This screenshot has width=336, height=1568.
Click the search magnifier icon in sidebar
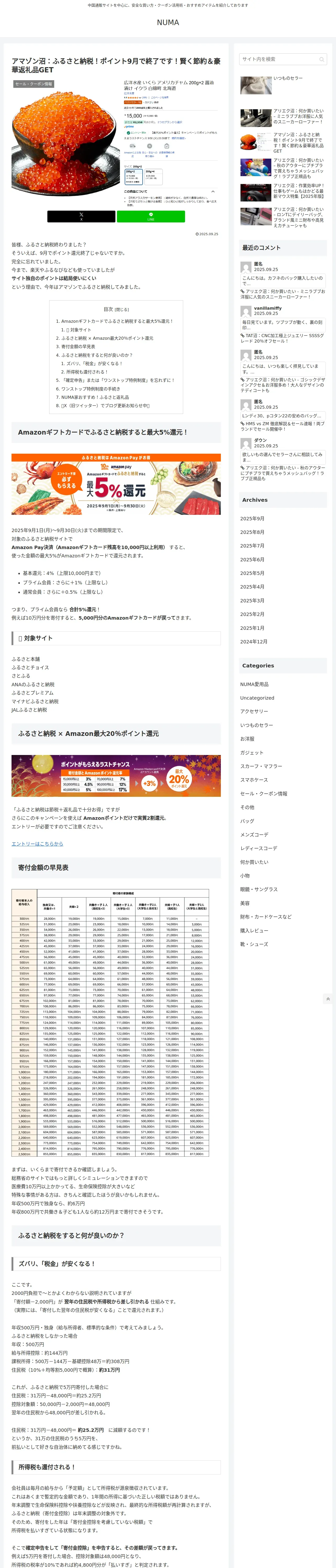coord(321,59)
